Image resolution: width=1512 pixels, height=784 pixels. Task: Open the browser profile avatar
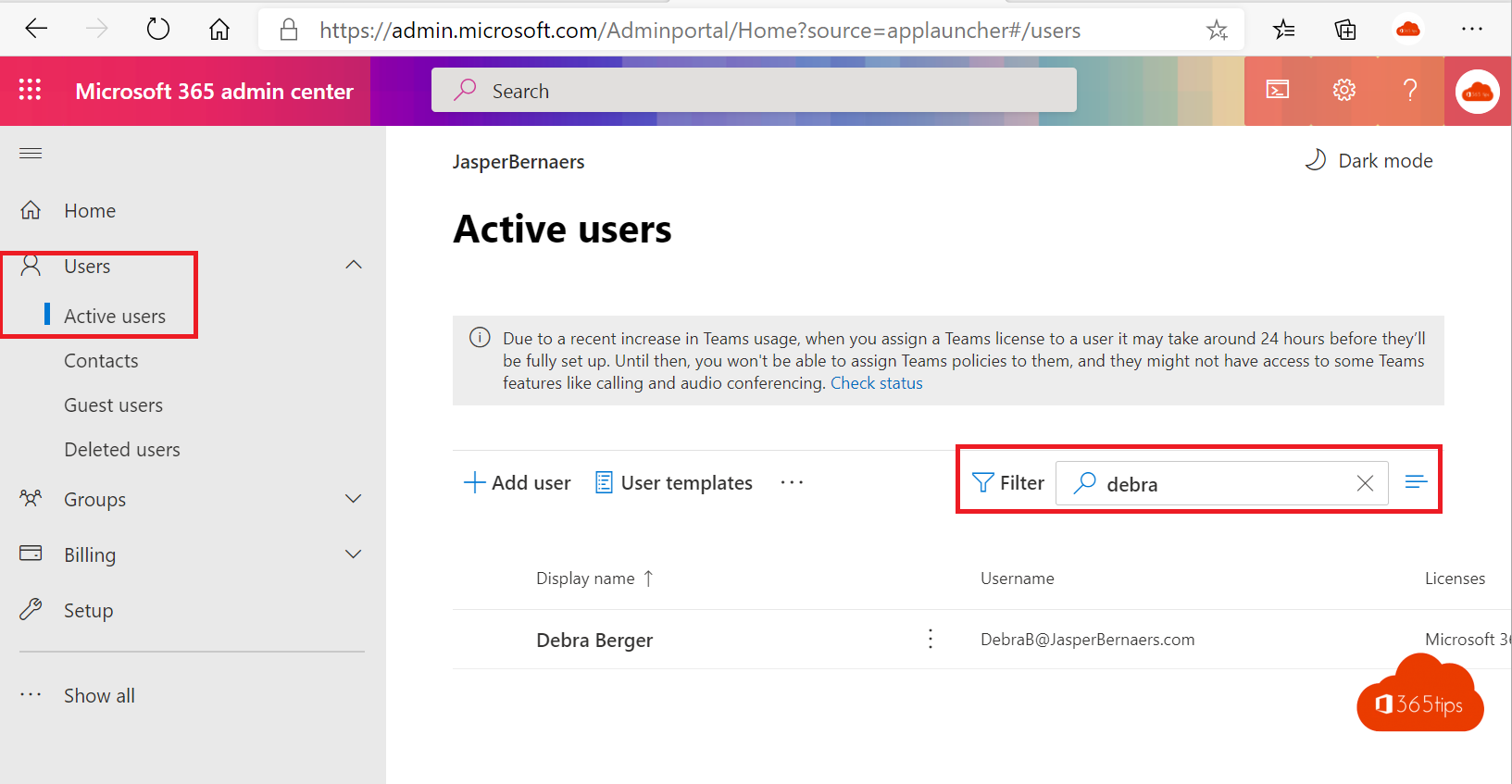(x=1408, y=30)
